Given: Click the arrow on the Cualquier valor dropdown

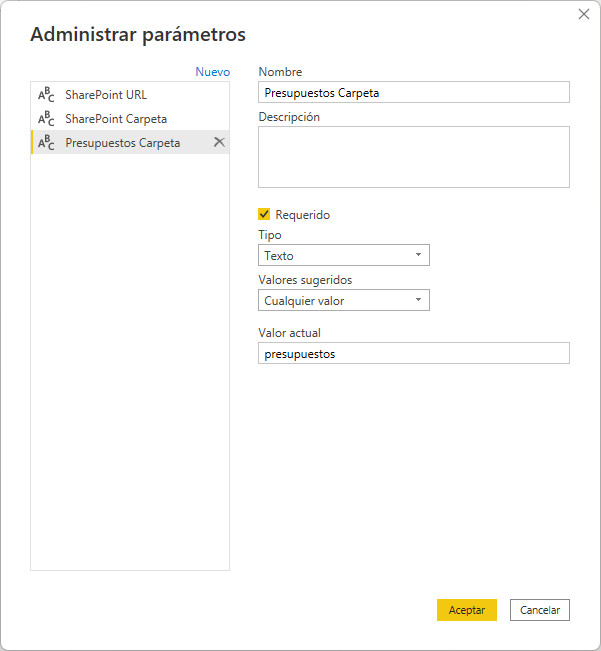Looking at the screenshot, I should click(418, 300).
